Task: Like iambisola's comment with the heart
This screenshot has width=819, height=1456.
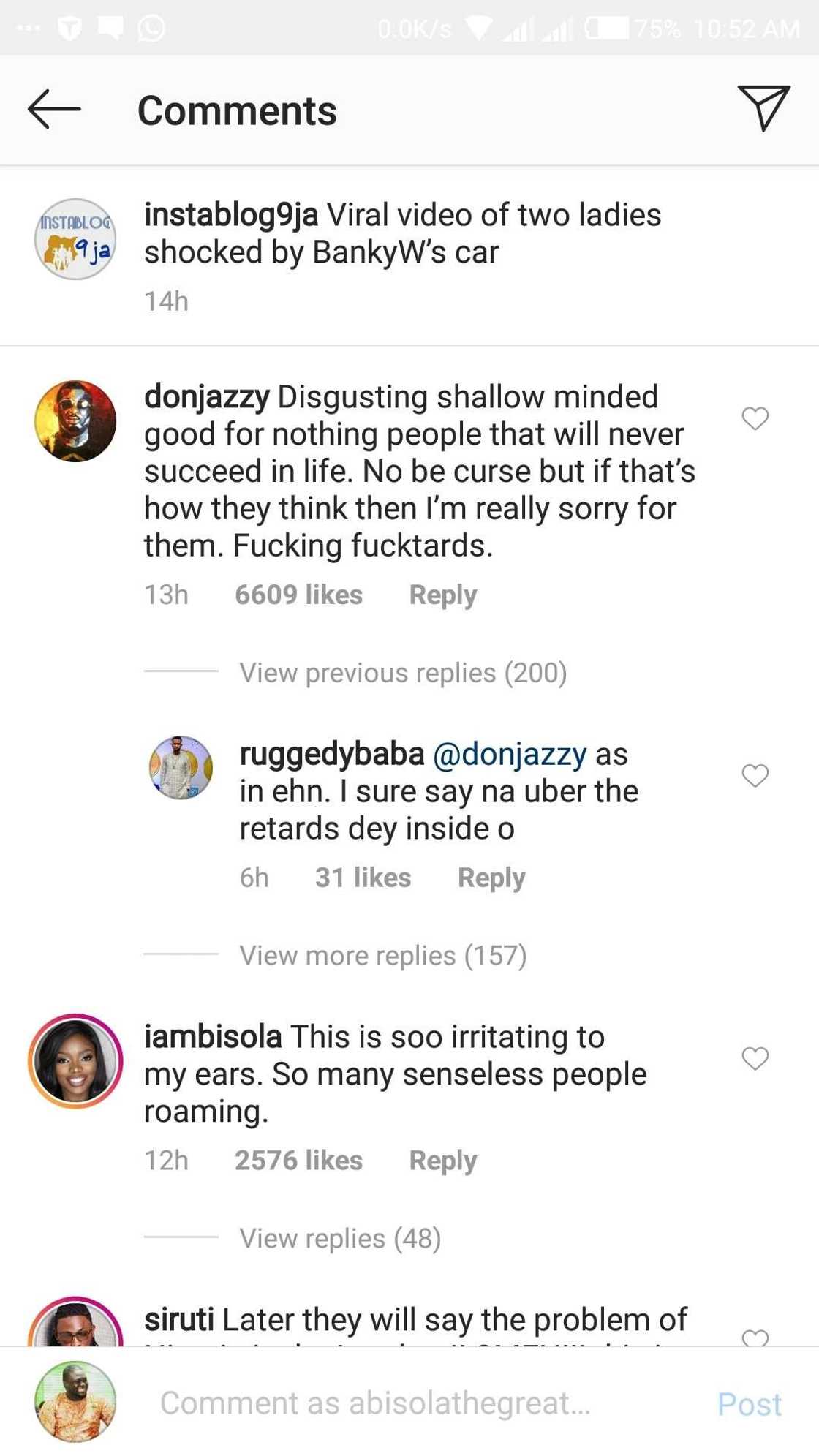Action: pyautogui.click(x=755, y=1058)
